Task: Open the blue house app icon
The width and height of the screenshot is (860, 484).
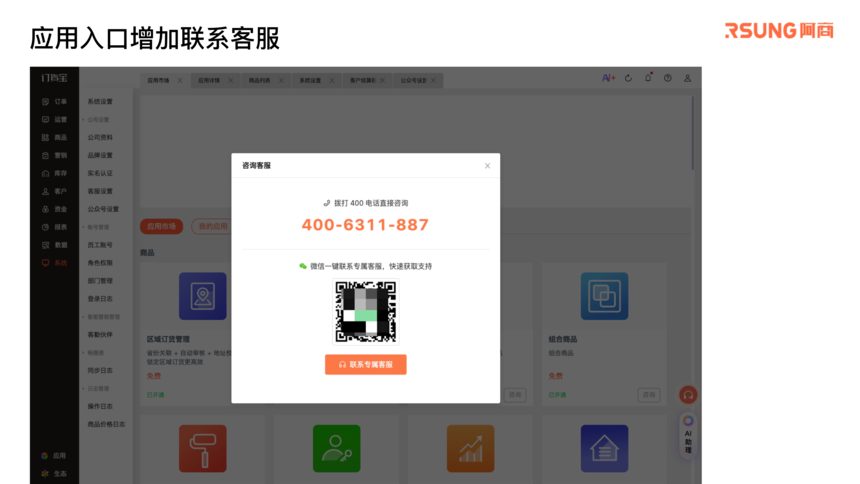Action: coord(604,448)
